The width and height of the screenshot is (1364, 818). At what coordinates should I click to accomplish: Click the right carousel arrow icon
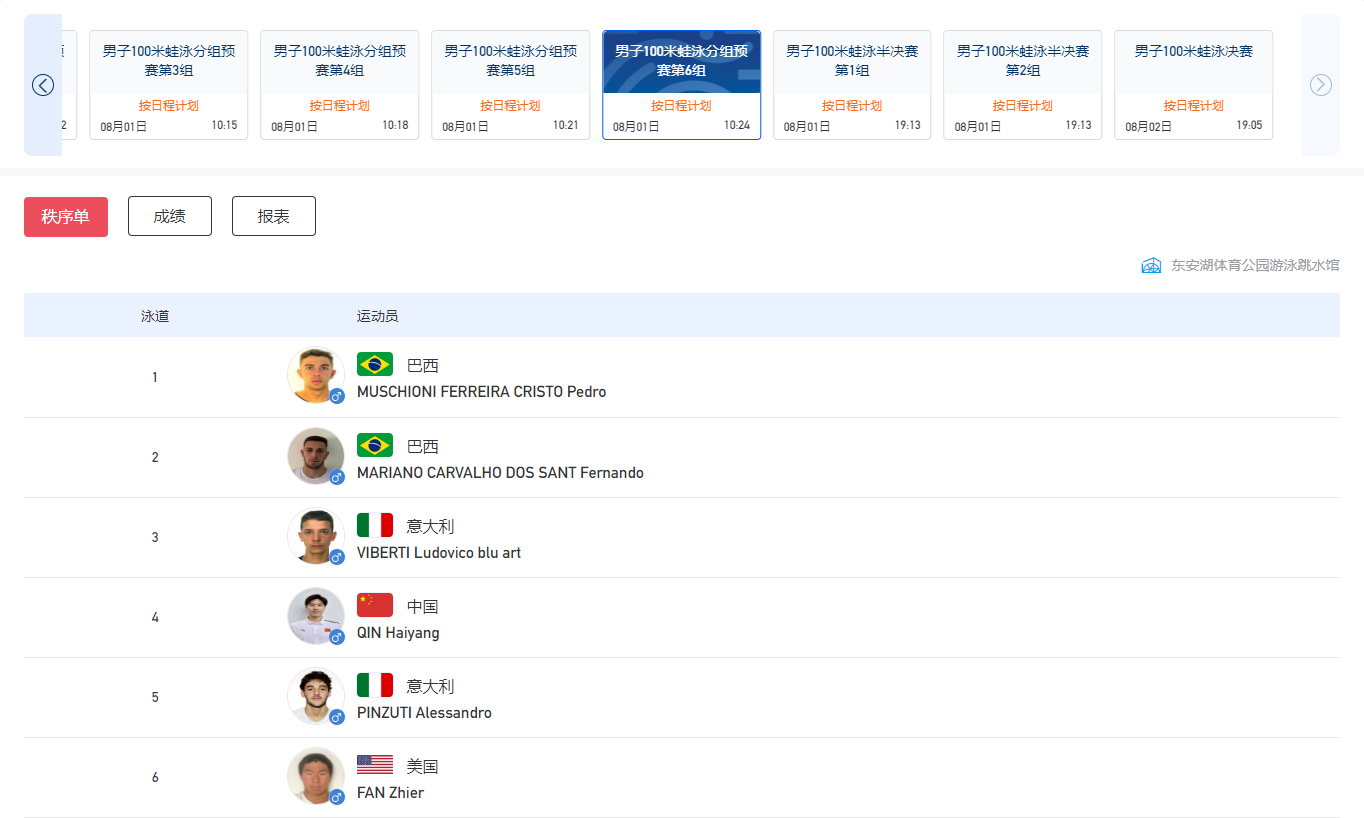[1321, 85]
